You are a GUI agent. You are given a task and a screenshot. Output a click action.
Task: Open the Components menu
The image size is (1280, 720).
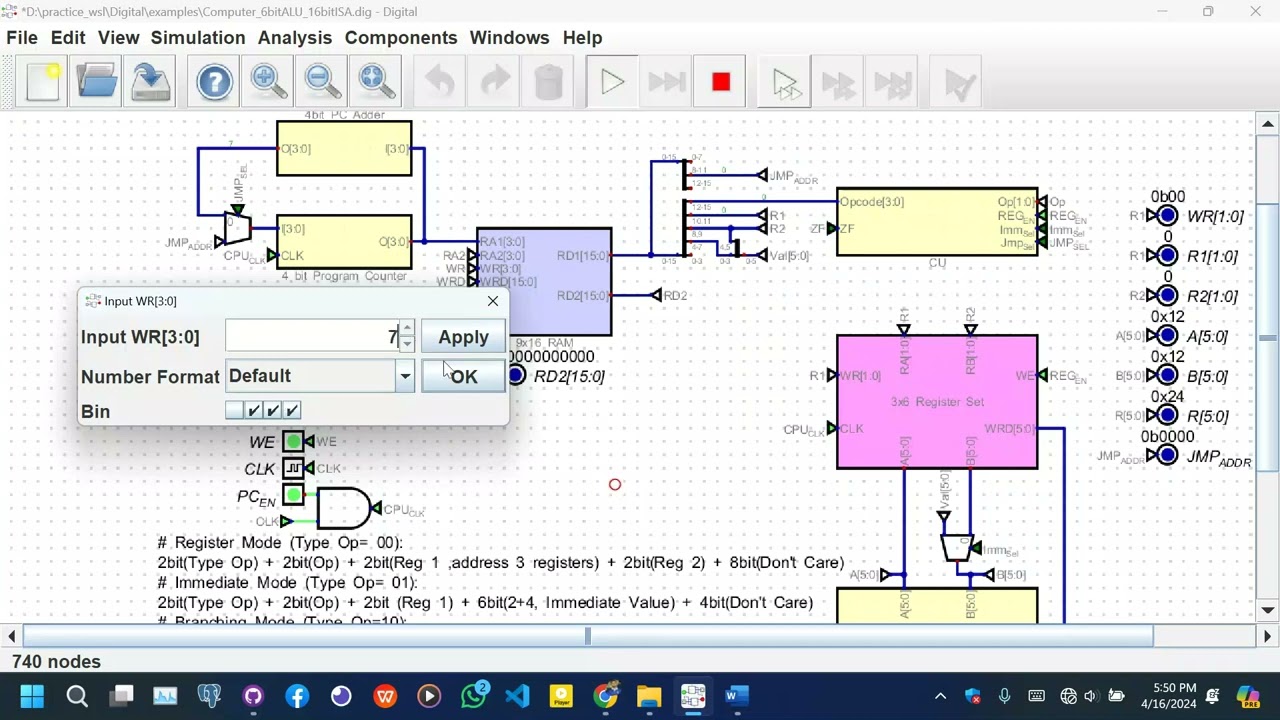tap(401, 37)
